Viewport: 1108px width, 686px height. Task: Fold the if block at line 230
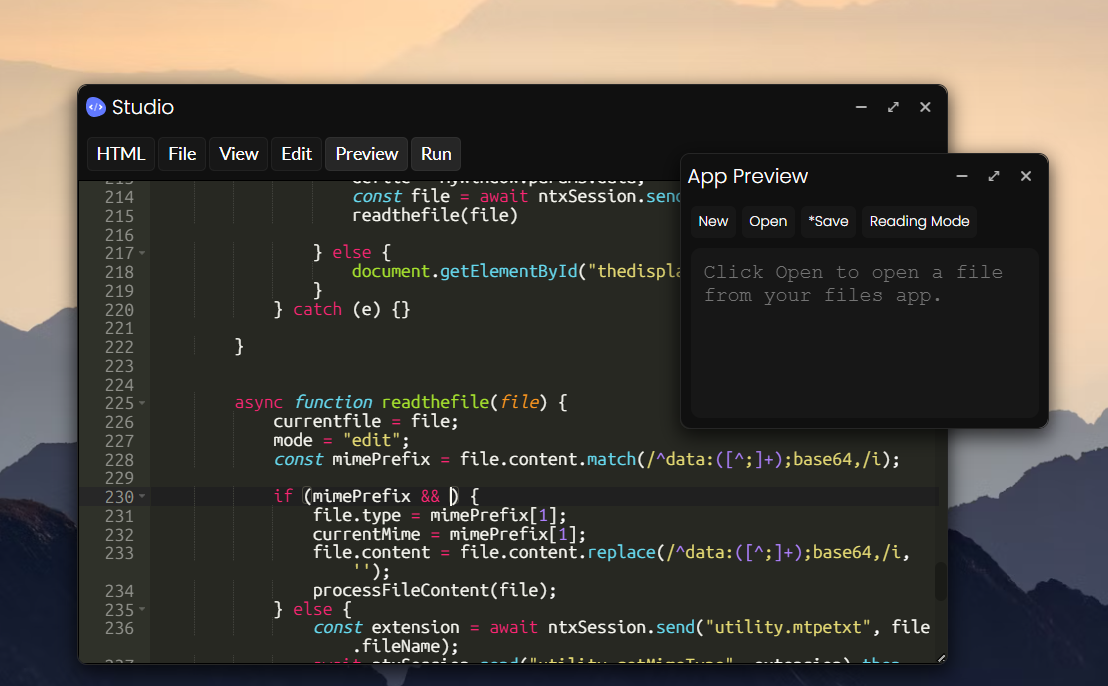tap(142, 496)
